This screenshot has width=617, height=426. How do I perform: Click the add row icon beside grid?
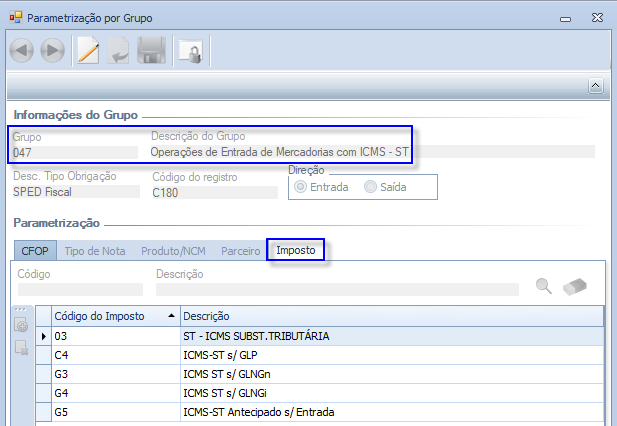(x=21, y=325)
